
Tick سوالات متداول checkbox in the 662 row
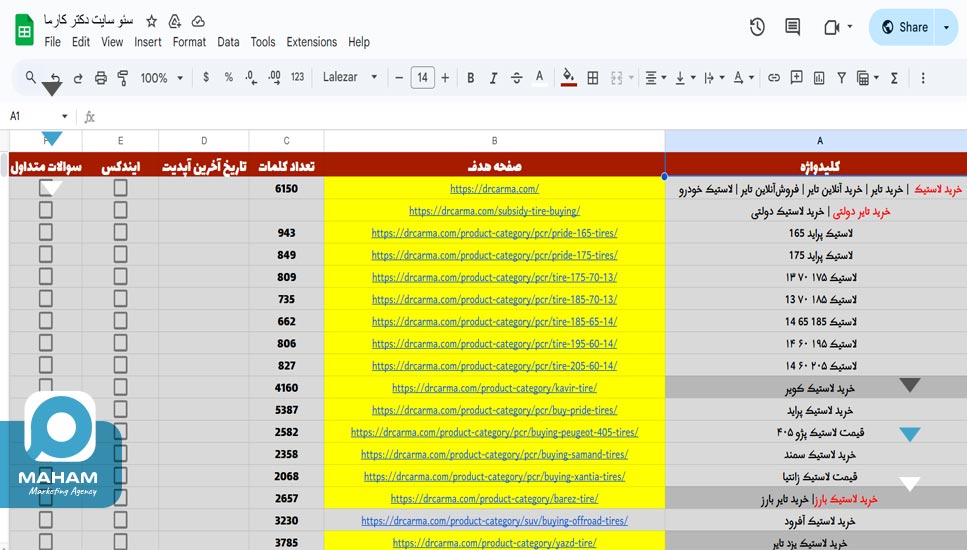coord(46,321)
